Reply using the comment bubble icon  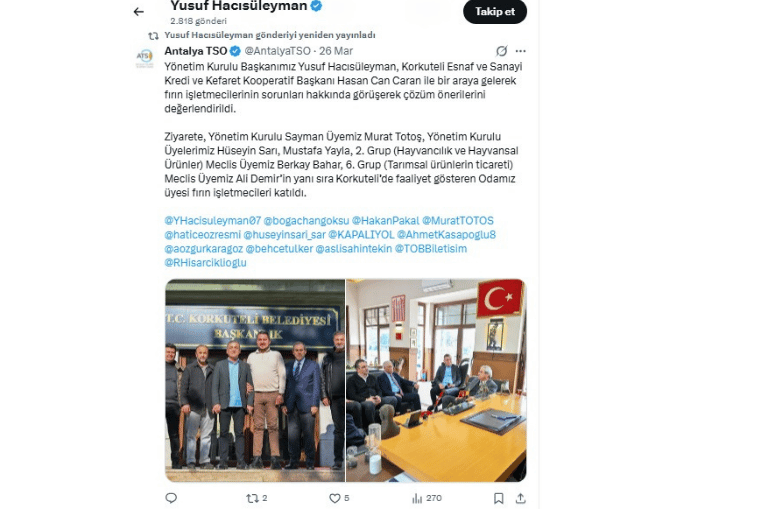tap(171, 498)
